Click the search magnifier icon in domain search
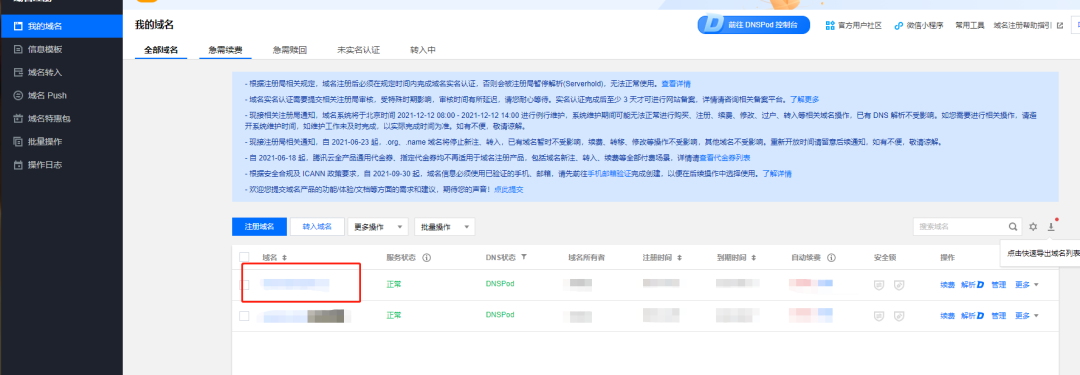The image size is (1080, 375). pyautogui.click(x=1012, y=226)
